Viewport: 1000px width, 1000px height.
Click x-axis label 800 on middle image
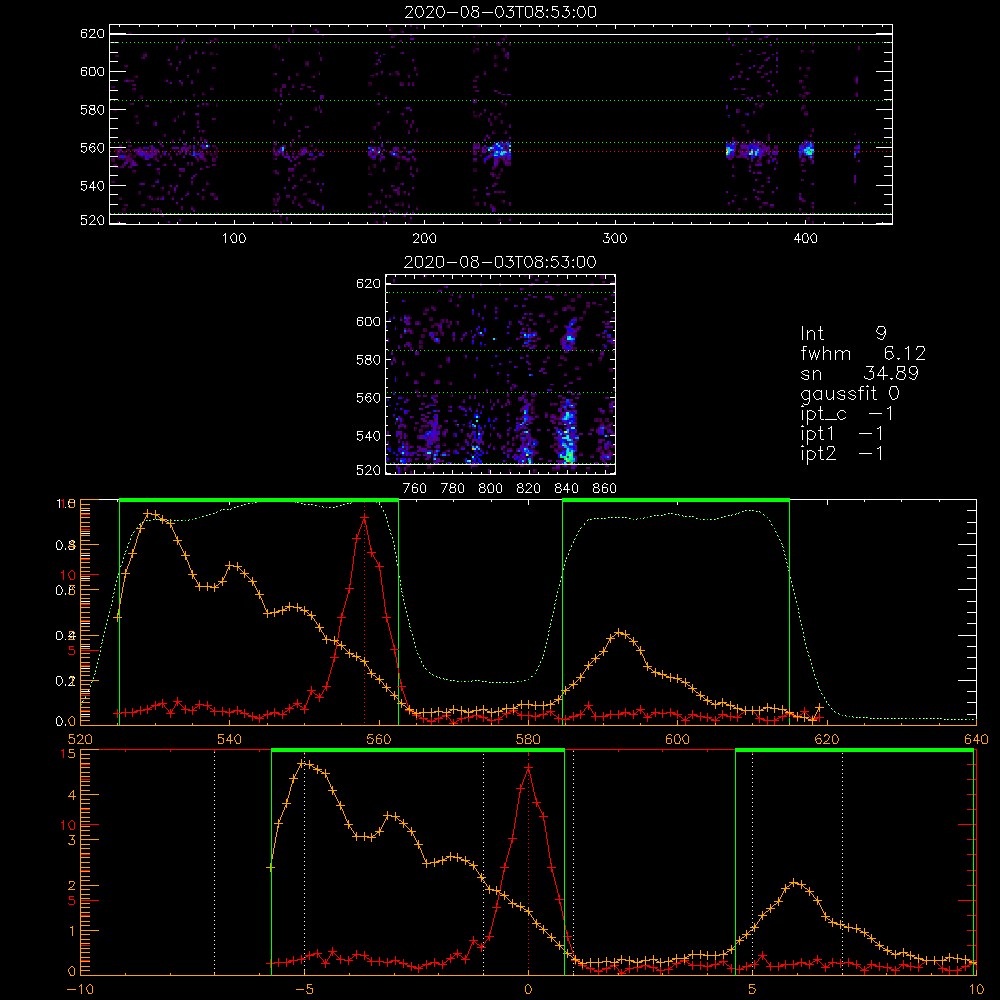(490, 489)
